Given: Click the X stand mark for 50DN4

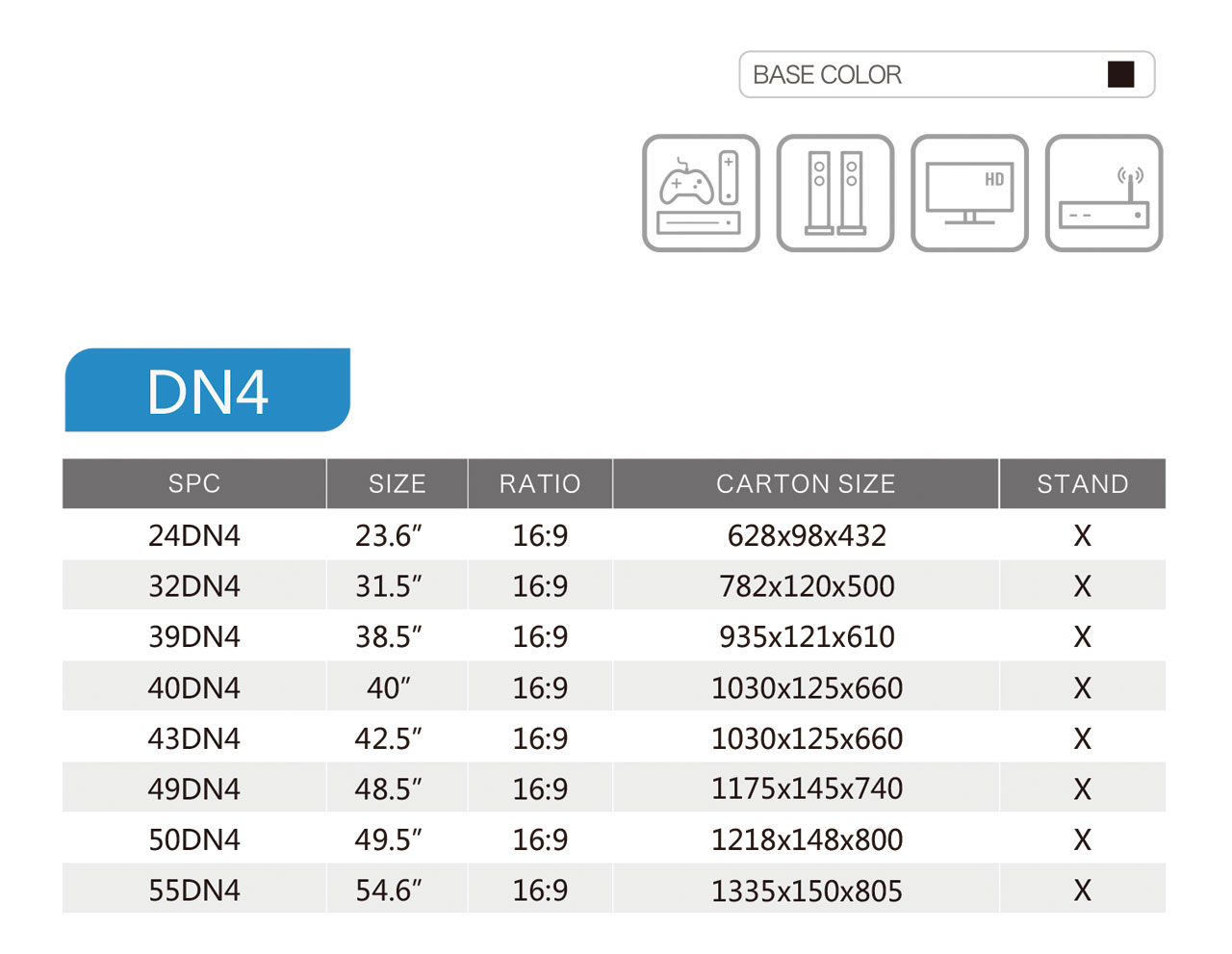Looking at the screenshot, I should [1082, 840].
